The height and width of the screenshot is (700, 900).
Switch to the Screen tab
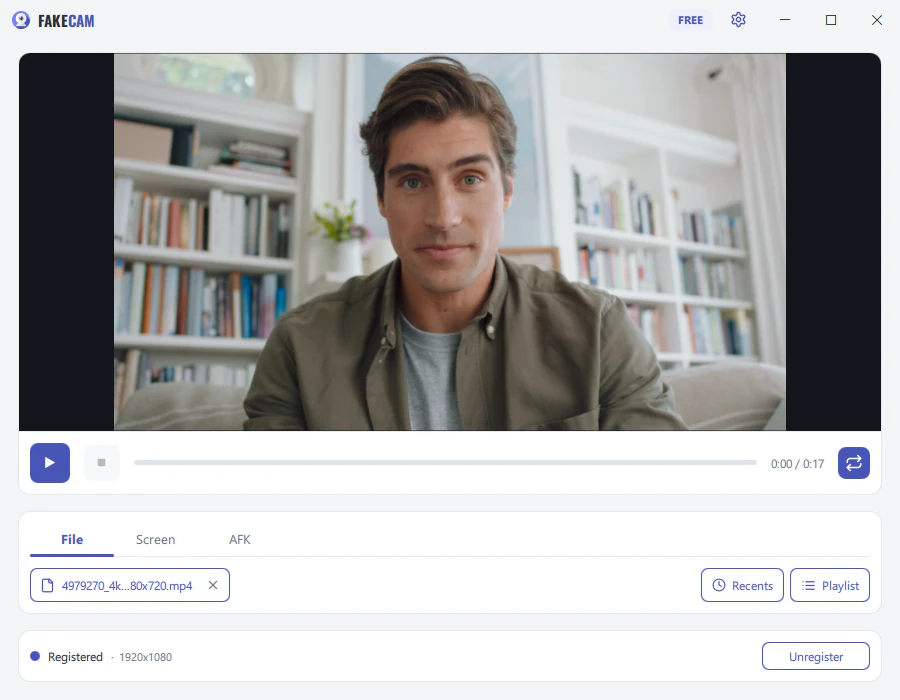click(156, 540)
